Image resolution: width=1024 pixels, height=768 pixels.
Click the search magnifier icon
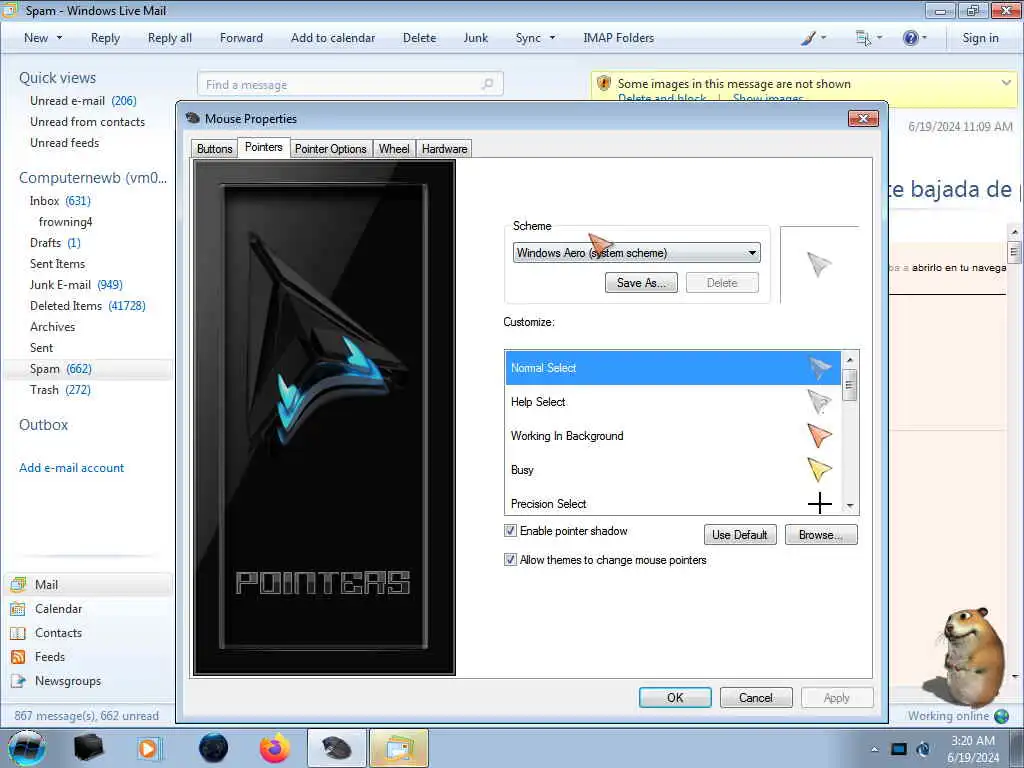487,84
